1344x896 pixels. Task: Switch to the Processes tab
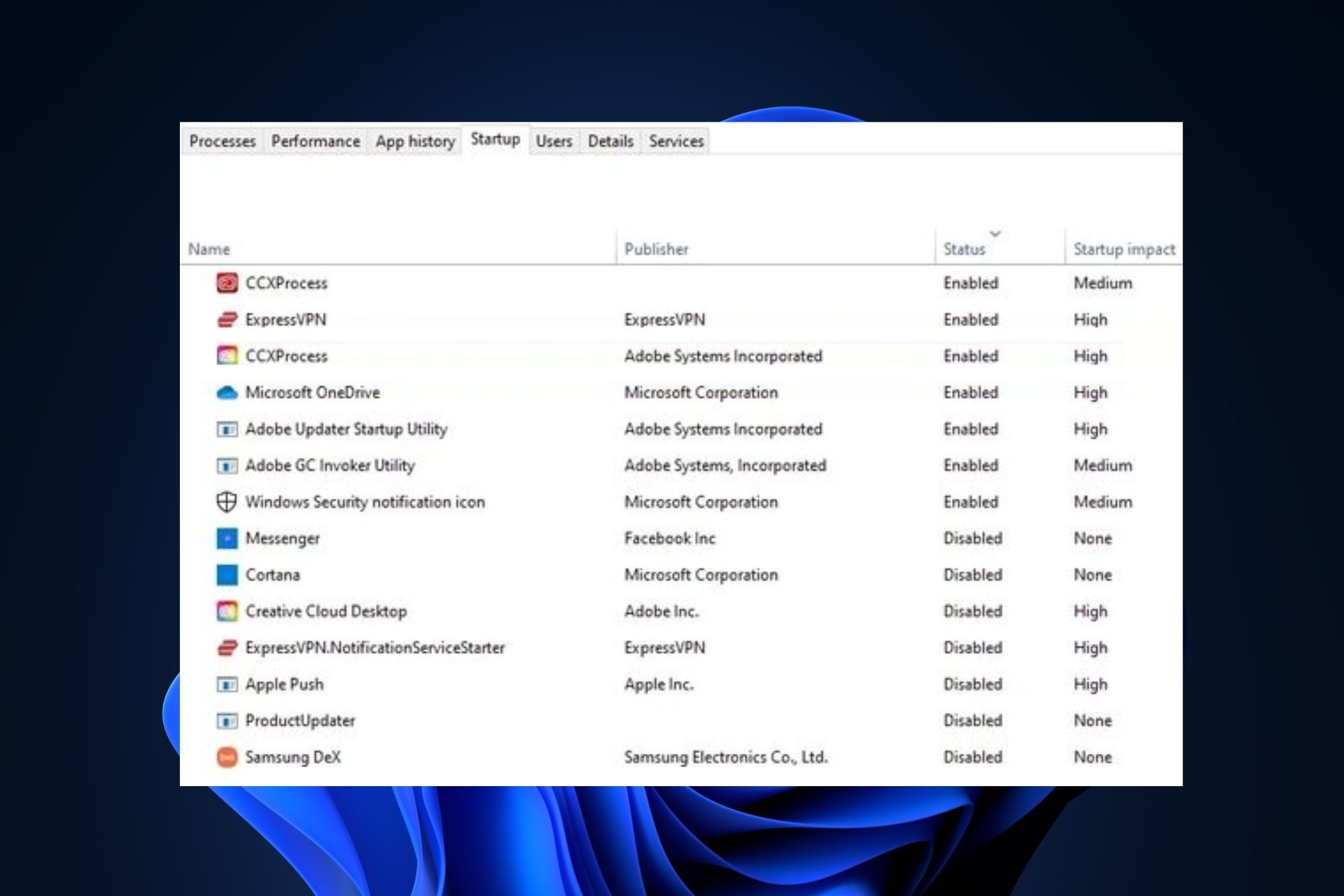click(223, 141)
